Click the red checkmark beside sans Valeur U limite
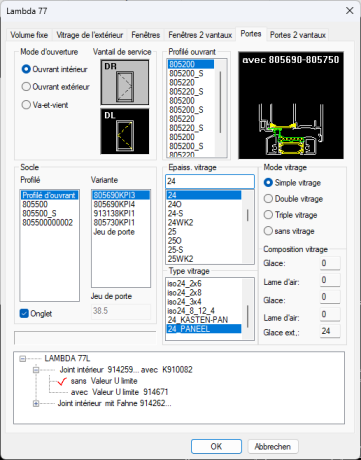 pyautogui.click(x=62, y=381)
